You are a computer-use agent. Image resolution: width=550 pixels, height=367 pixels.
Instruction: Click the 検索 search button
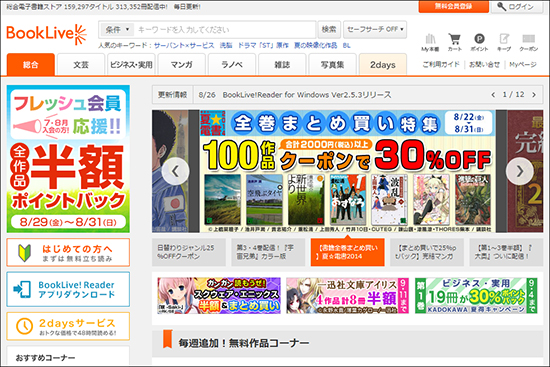click(x=329, y=29)
